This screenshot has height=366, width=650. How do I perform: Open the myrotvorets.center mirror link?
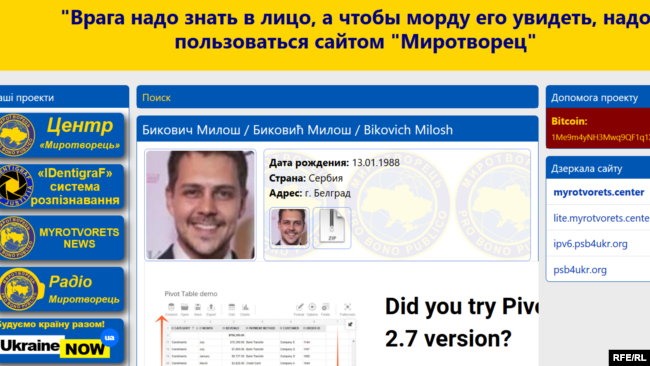pyautogui.click(x=599, y=192)
